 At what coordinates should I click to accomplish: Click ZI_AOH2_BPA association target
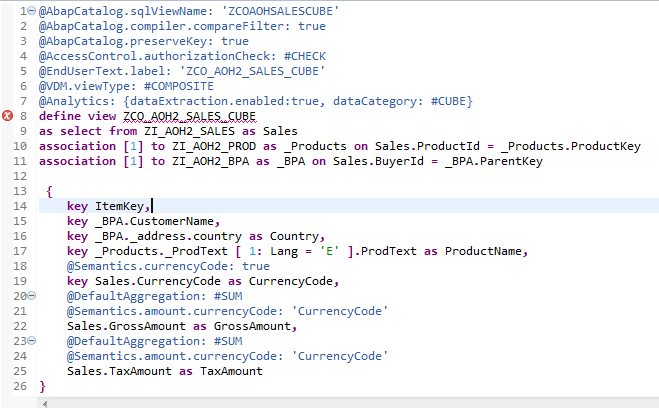click(x=210, y=161)
